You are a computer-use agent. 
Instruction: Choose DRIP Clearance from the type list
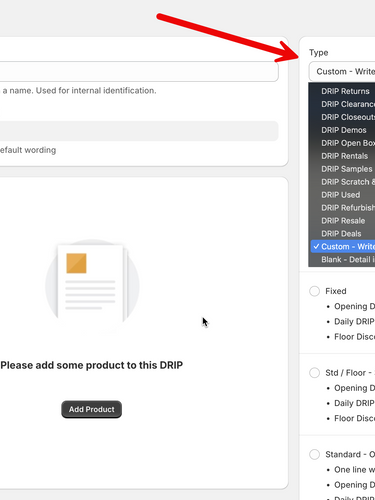click(x=342, y=104)
